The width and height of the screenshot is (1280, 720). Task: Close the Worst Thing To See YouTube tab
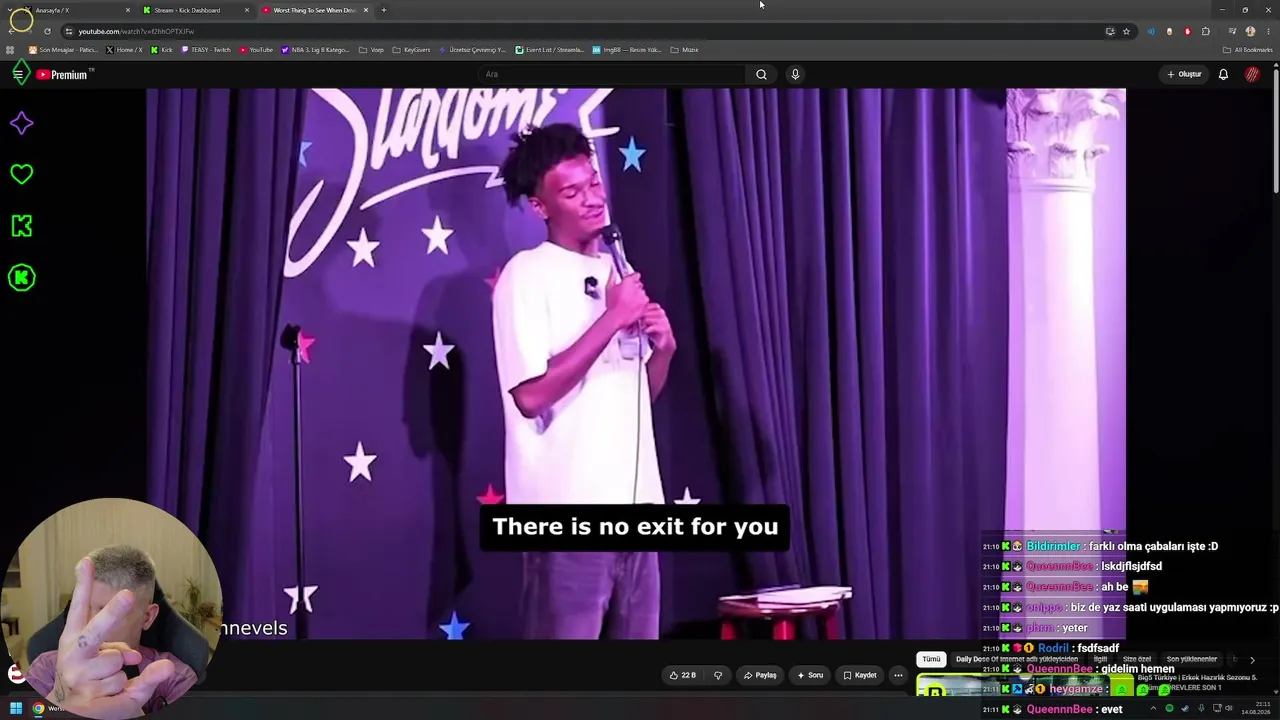[366, 10]
